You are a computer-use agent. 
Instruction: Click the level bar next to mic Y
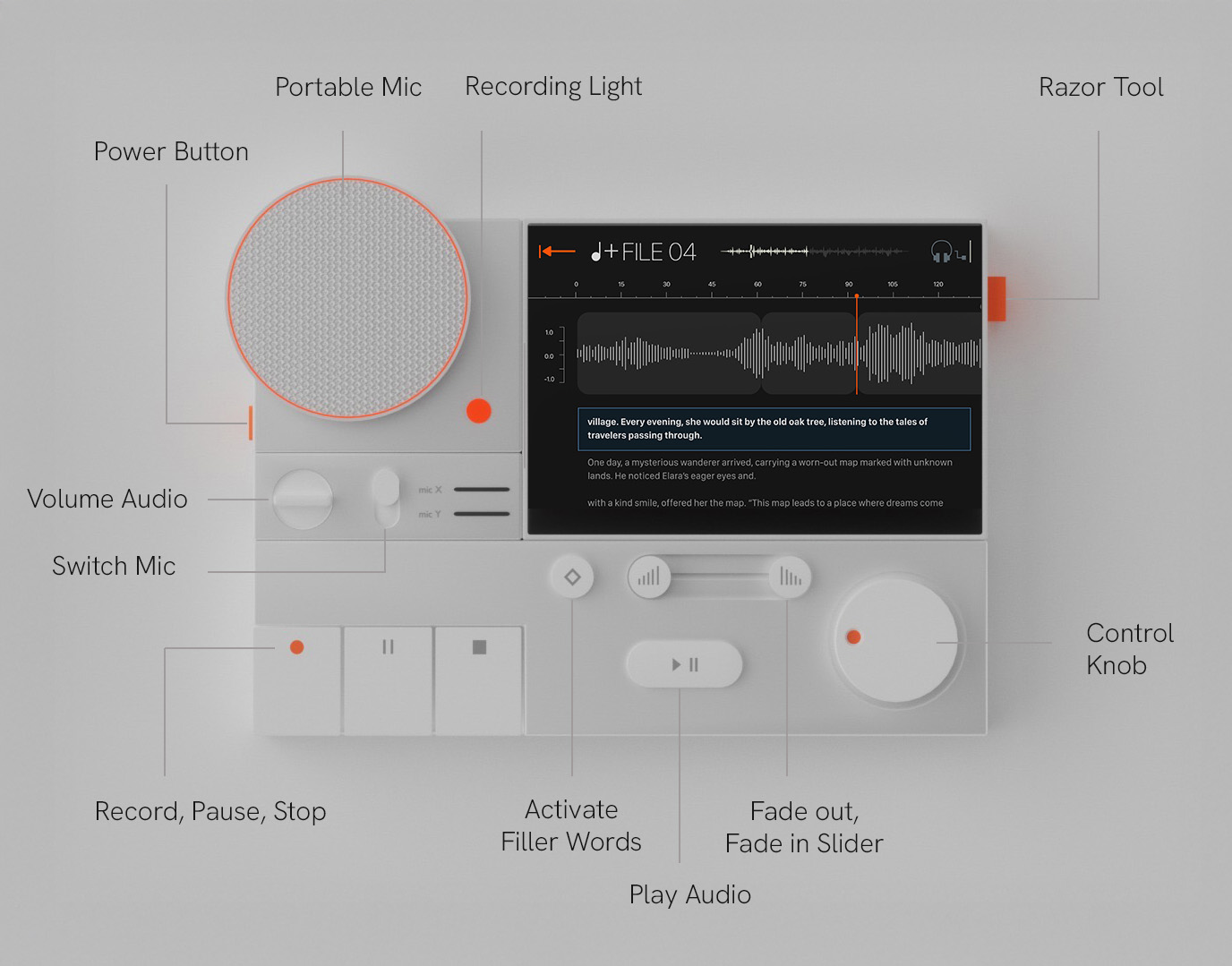[x=482, y=514]
